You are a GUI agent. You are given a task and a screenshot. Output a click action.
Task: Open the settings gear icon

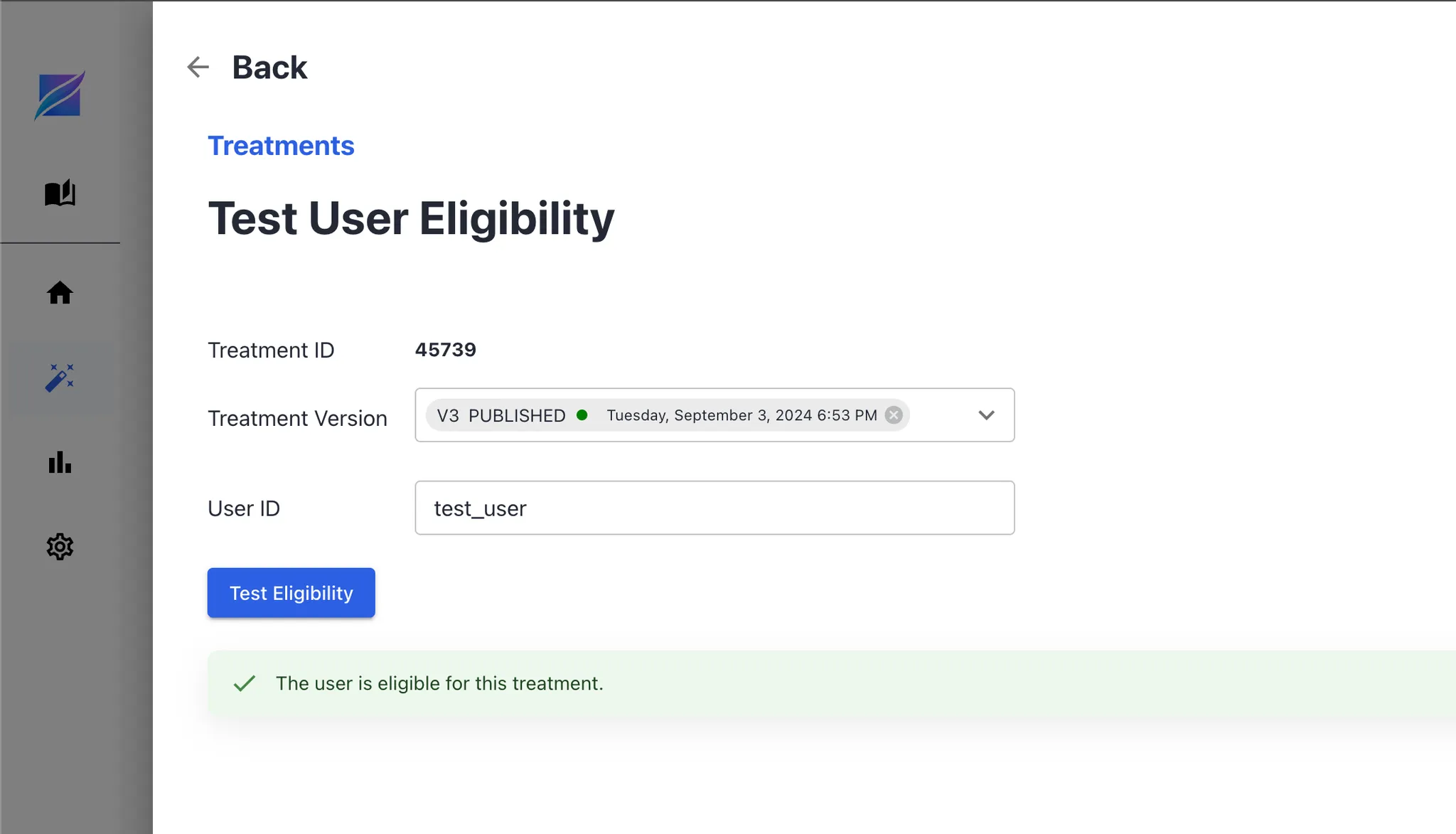60,547
